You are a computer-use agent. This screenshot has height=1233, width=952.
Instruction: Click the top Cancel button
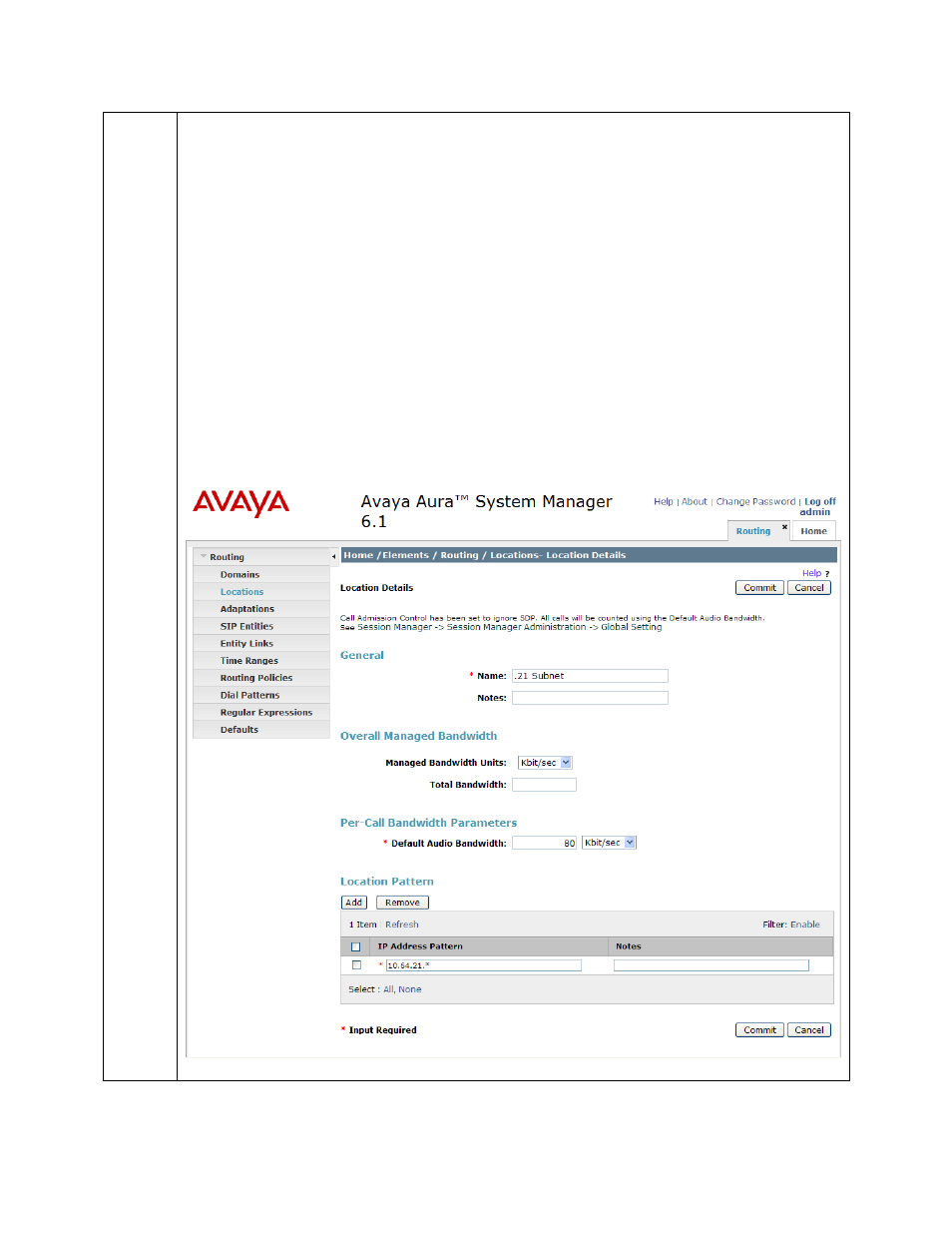click(x=809, y=588)
